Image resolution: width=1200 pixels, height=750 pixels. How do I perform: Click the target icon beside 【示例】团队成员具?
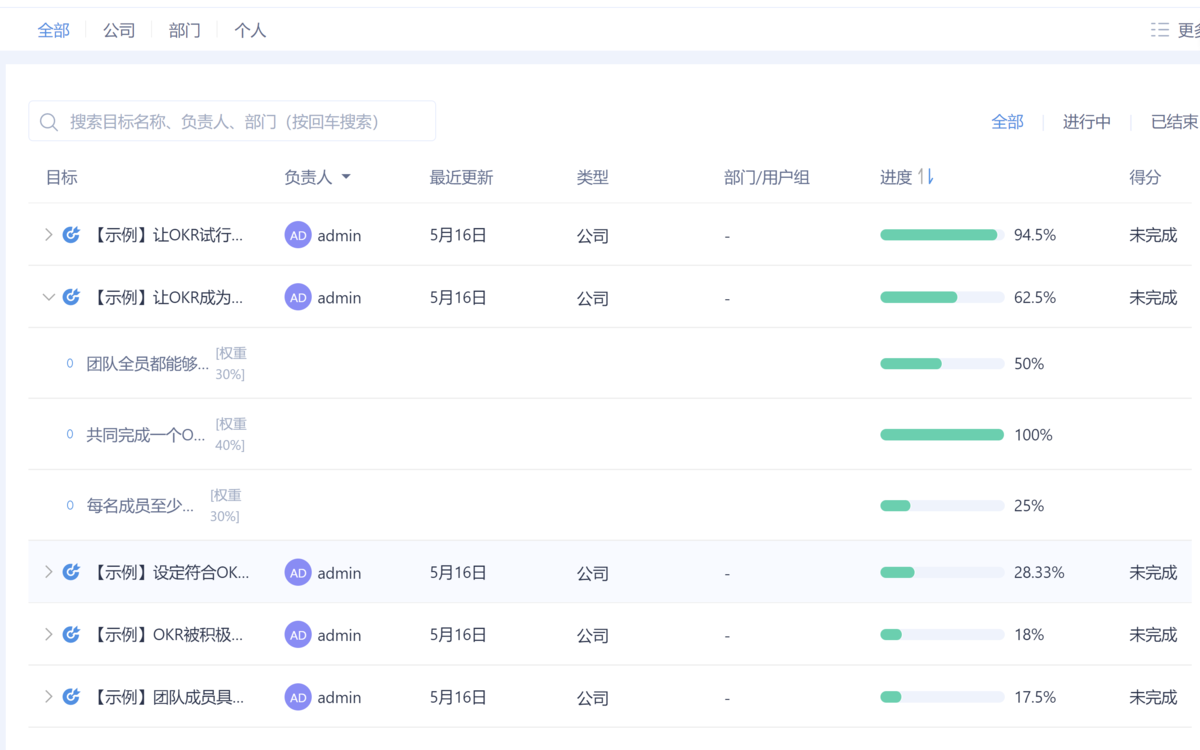point(71,696)
